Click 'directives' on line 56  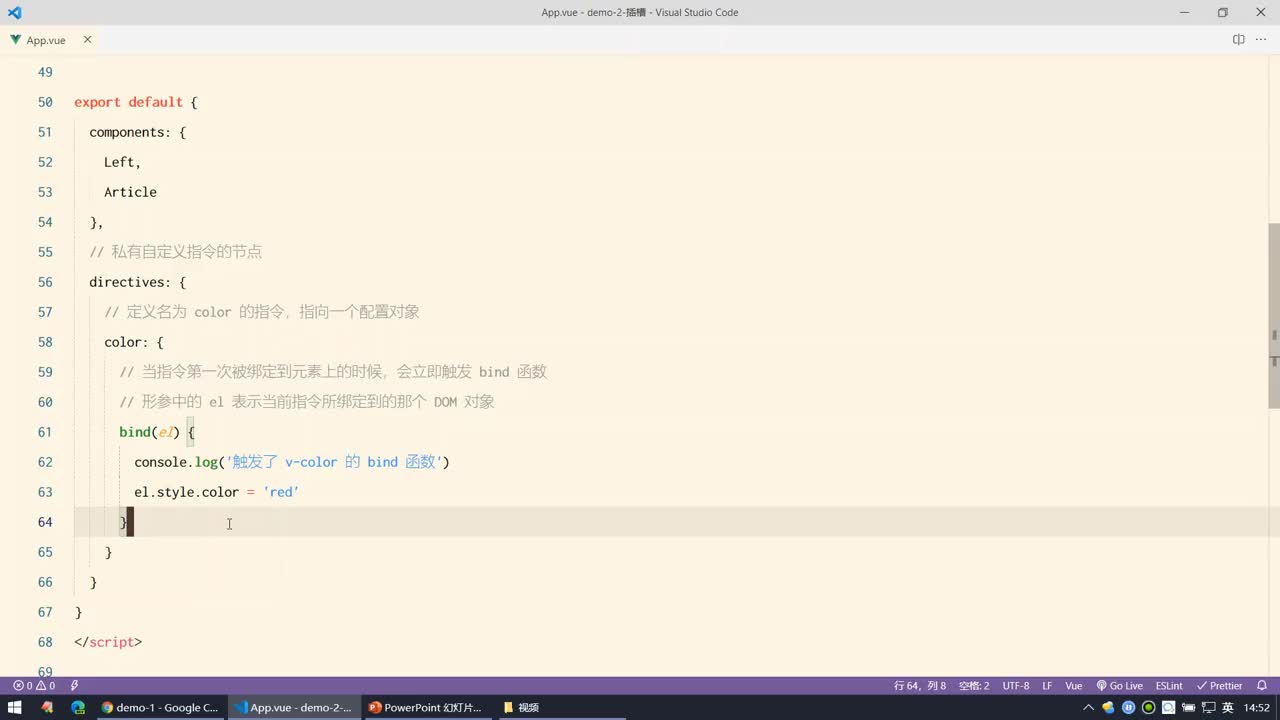[x=126, y=282]
